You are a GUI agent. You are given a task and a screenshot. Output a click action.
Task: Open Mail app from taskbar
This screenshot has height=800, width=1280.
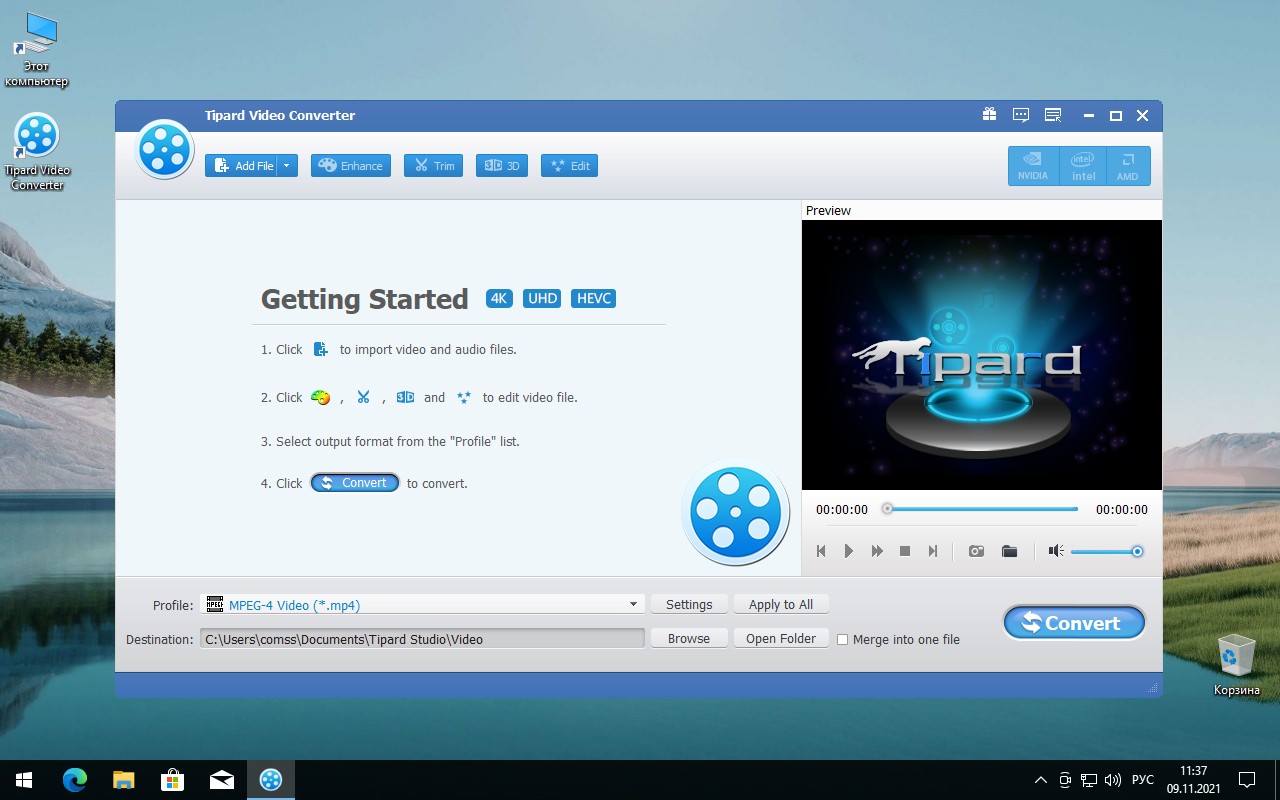pyautogui.click(x=222, y=780)
